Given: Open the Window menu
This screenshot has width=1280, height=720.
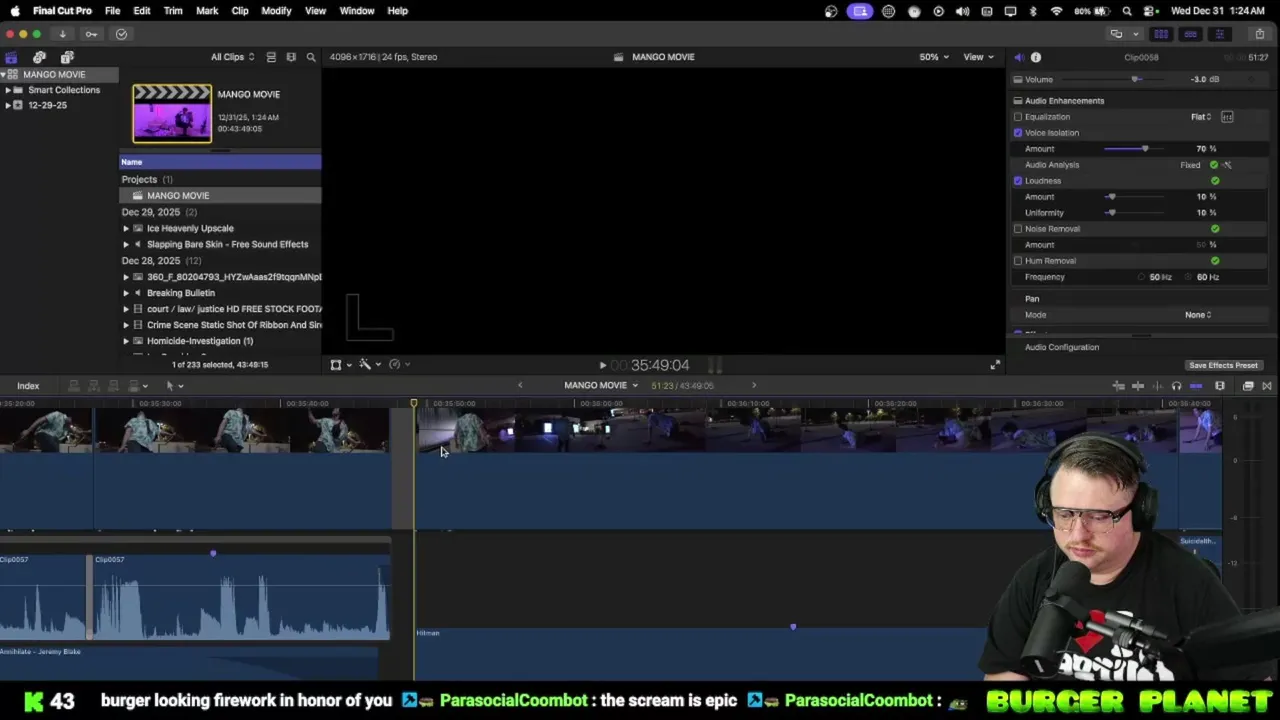Looking at the screenshot, I should [357, 11].
